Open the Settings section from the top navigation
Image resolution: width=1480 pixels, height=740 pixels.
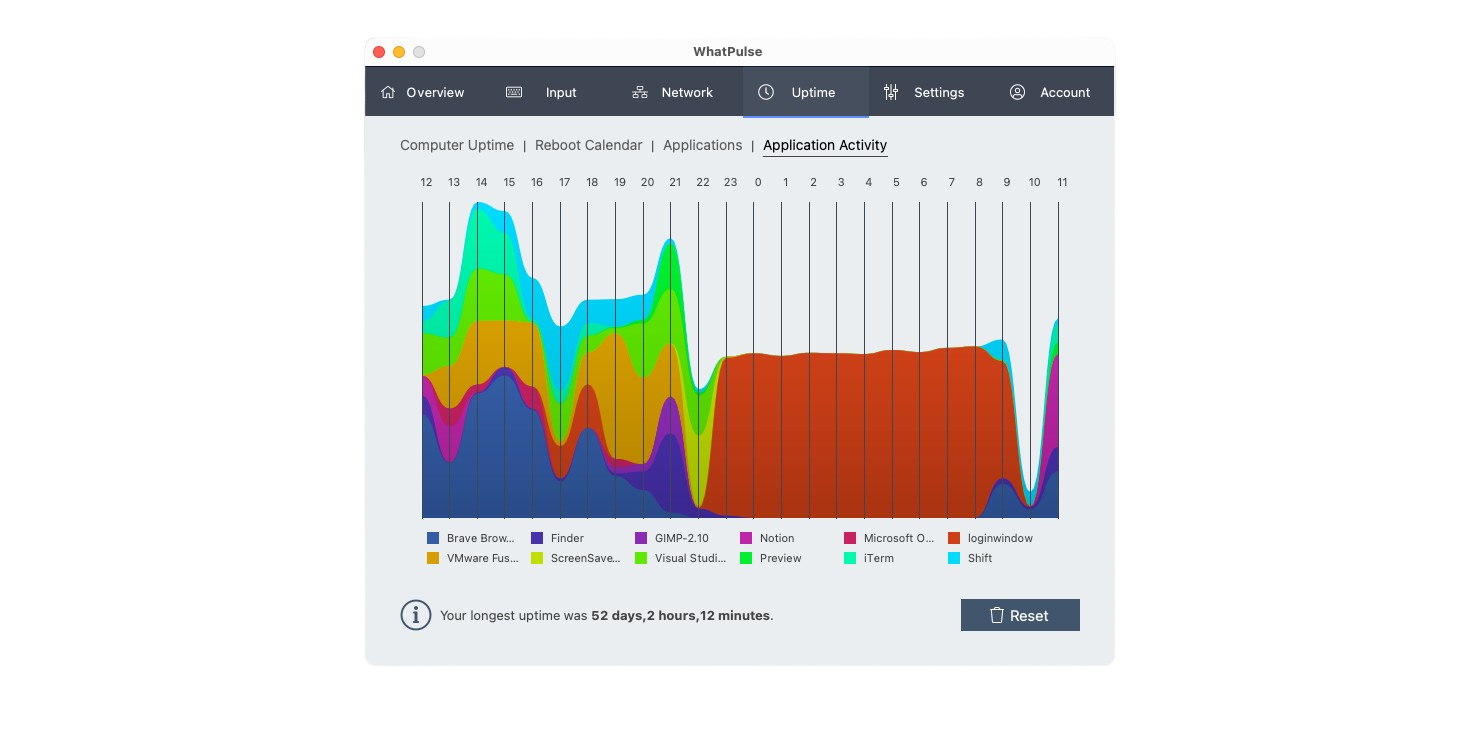point(938,92)
